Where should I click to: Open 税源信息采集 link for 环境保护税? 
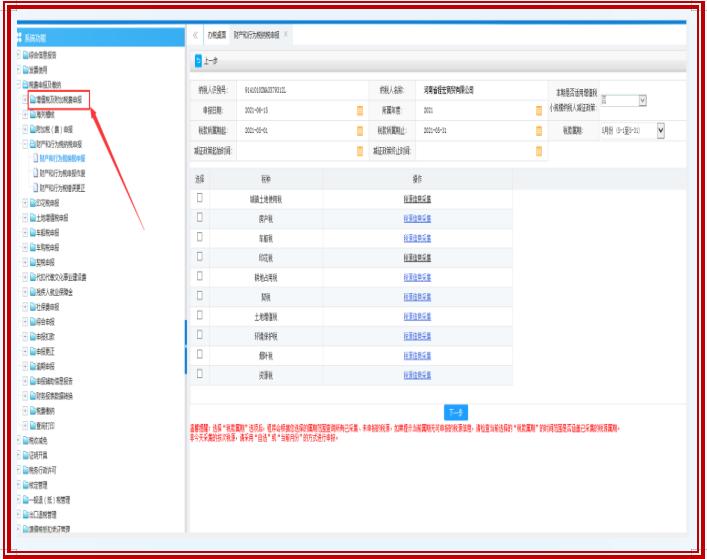pyautogui.click(x=417, y=336)
